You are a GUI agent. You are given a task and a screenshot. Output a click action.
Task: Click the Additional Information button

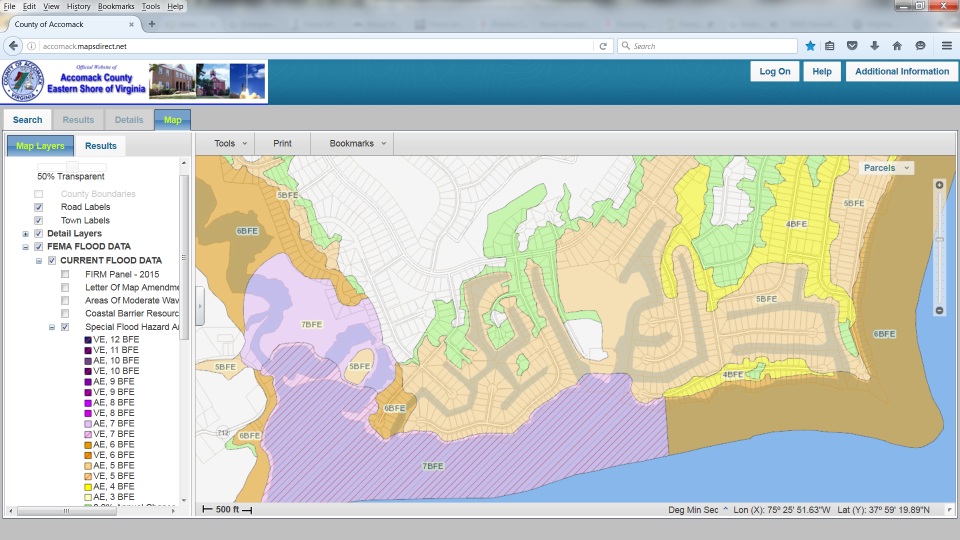click(901, 72)
